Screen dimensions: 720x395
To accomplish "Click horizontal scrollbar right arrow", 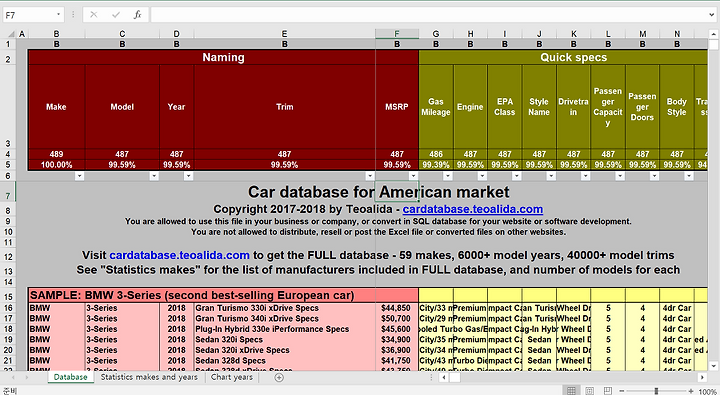I will [x=702, y=378].
